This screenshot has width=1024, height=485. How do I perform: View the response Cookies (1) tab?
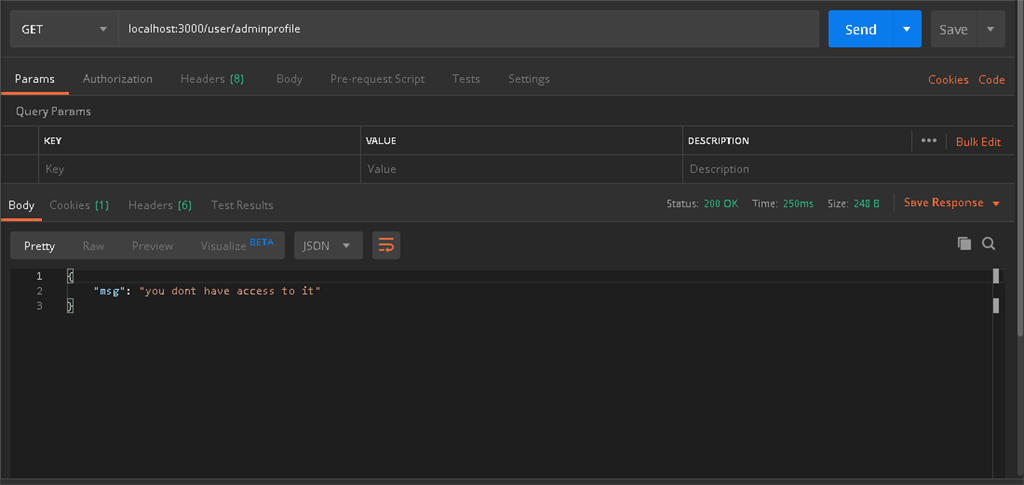pyautogui.click(x=79, y=205)
